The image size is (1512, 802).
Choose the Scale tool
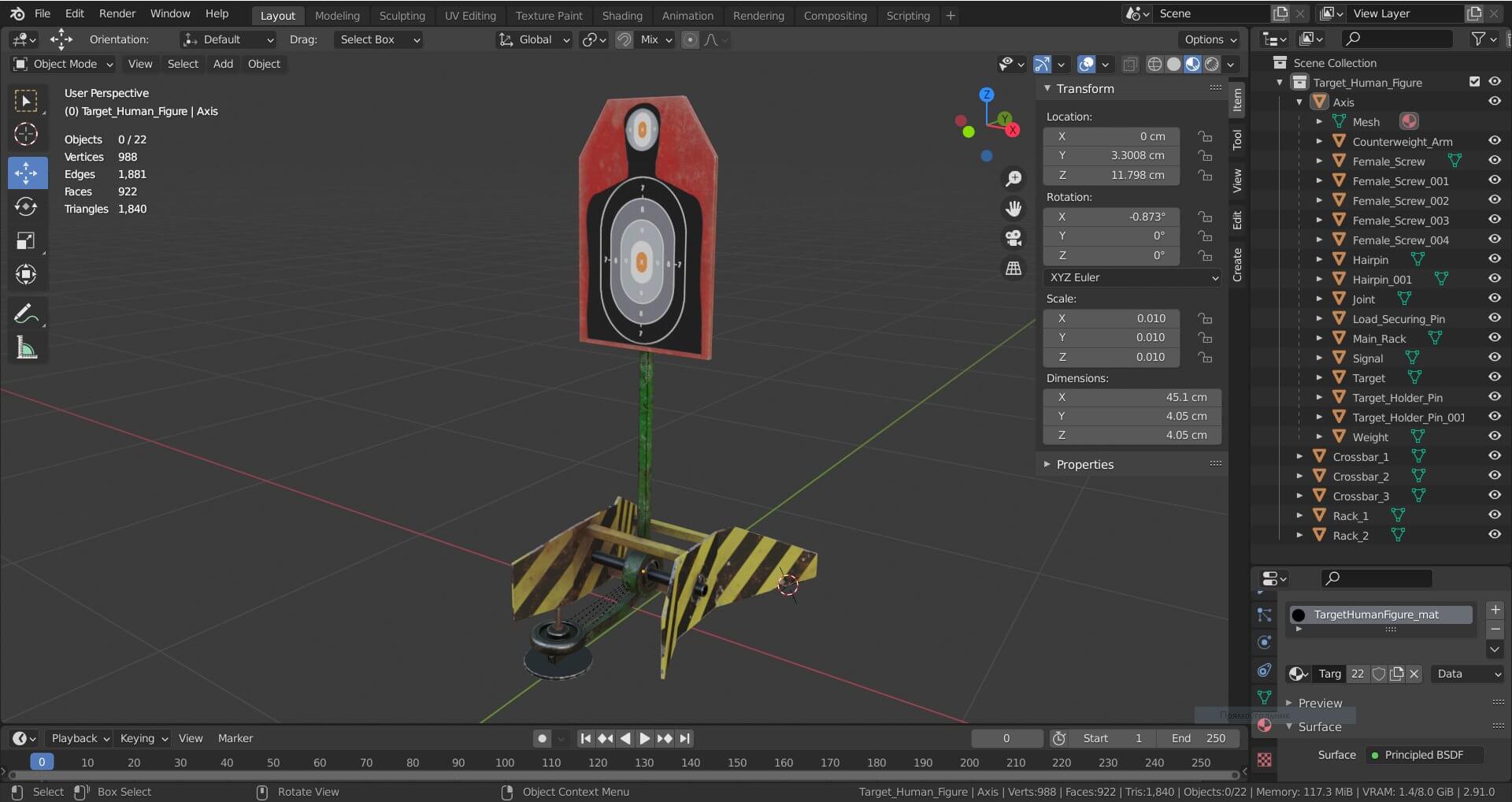(x=26, y=241)
